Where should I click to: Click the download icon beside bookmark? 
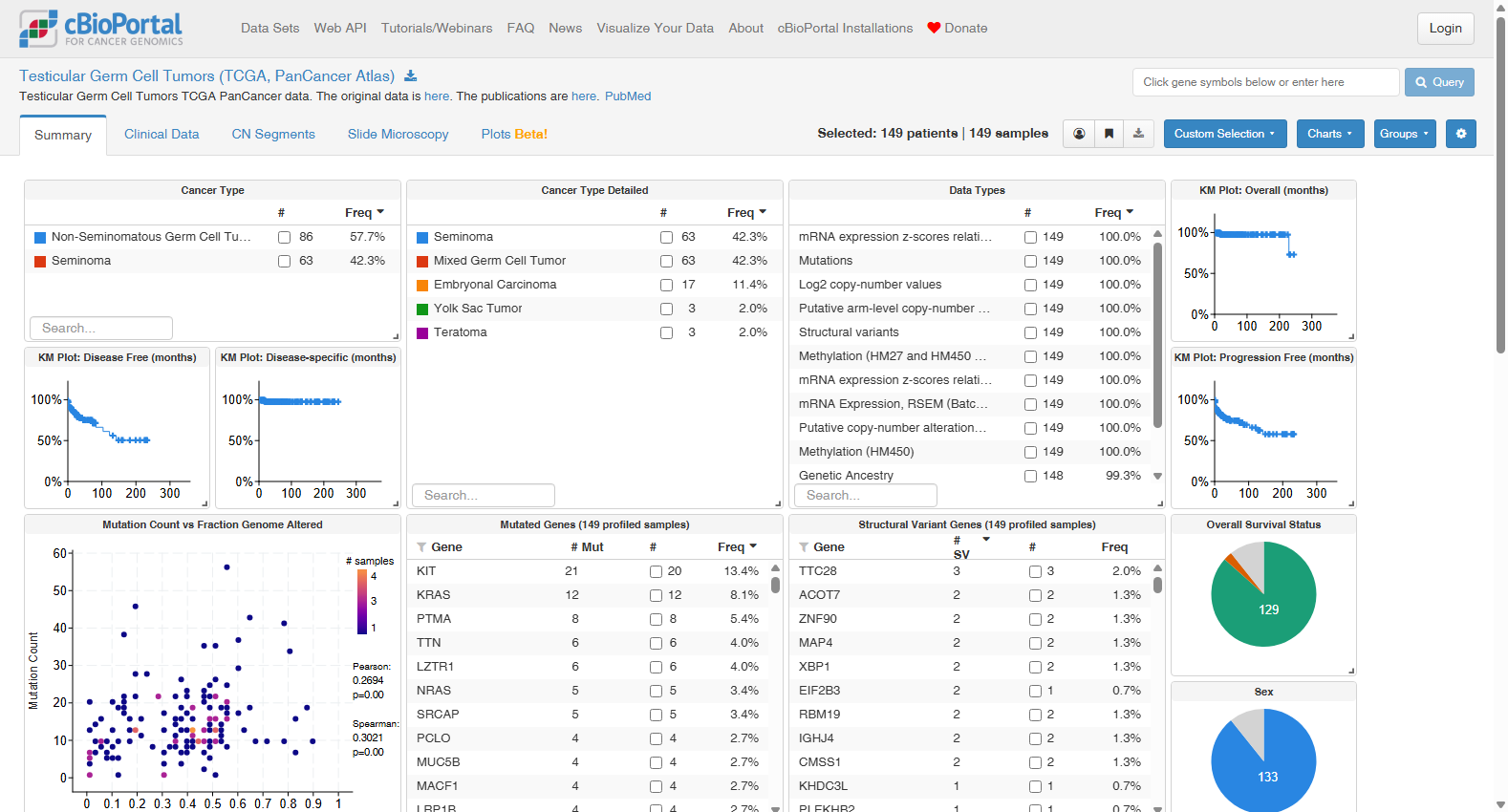tap(1138, 134)
